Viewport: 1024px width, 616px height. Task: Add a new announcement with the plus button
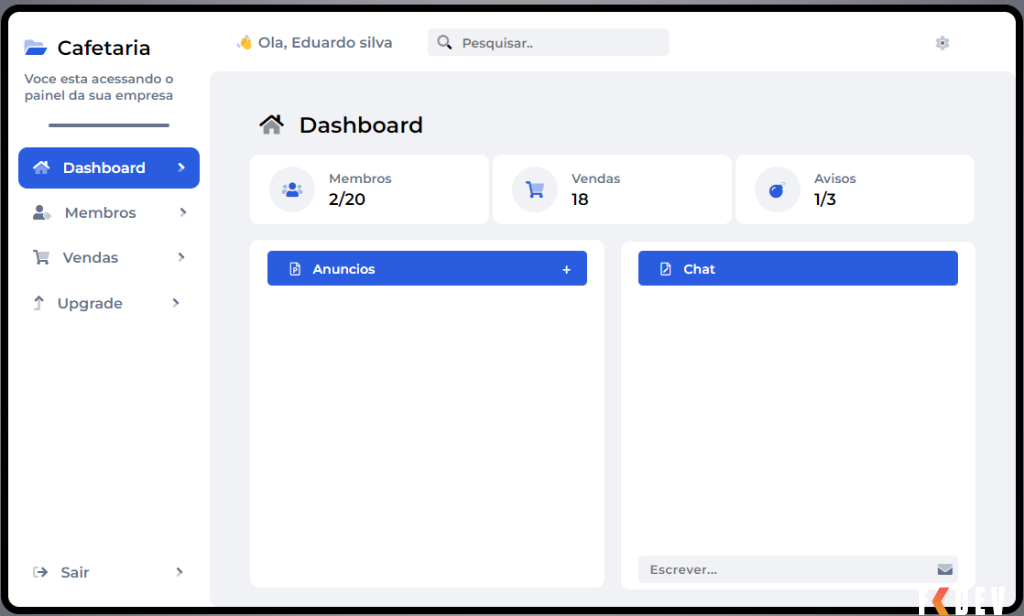567,268
